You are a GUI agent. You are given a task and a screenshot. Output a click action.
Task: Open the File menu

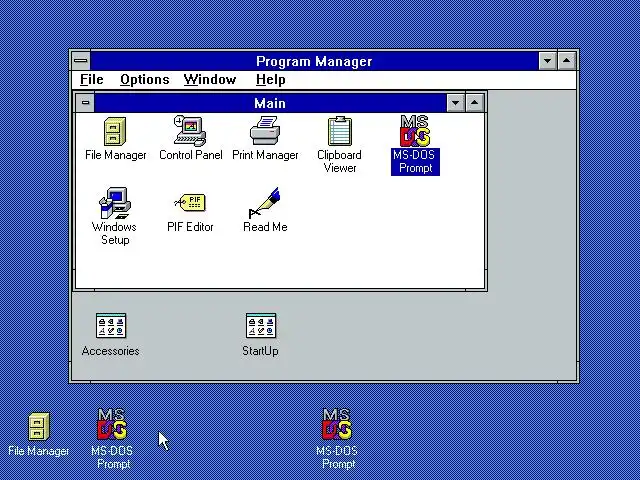pyautogui.click(x=91, y=80)
